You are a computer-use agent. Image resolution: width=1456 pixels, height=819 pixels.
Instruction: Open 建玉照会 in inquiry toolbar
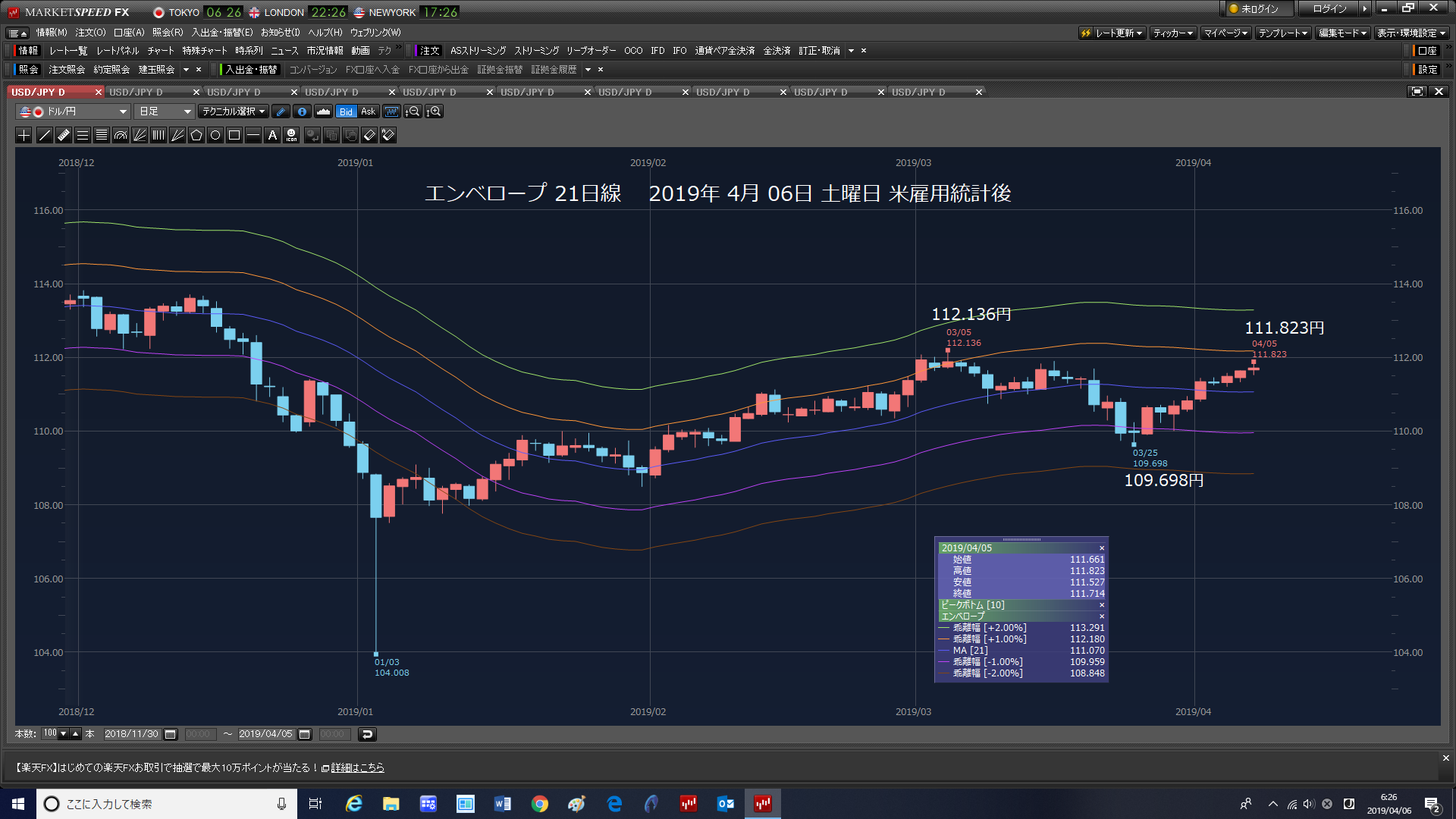(x=156, y=70)
